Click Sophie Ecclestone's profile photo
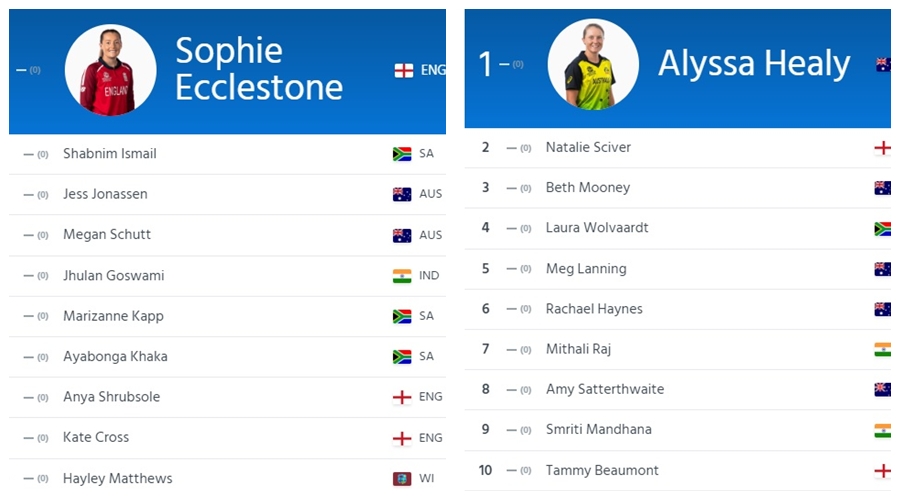 coord(110,70)
